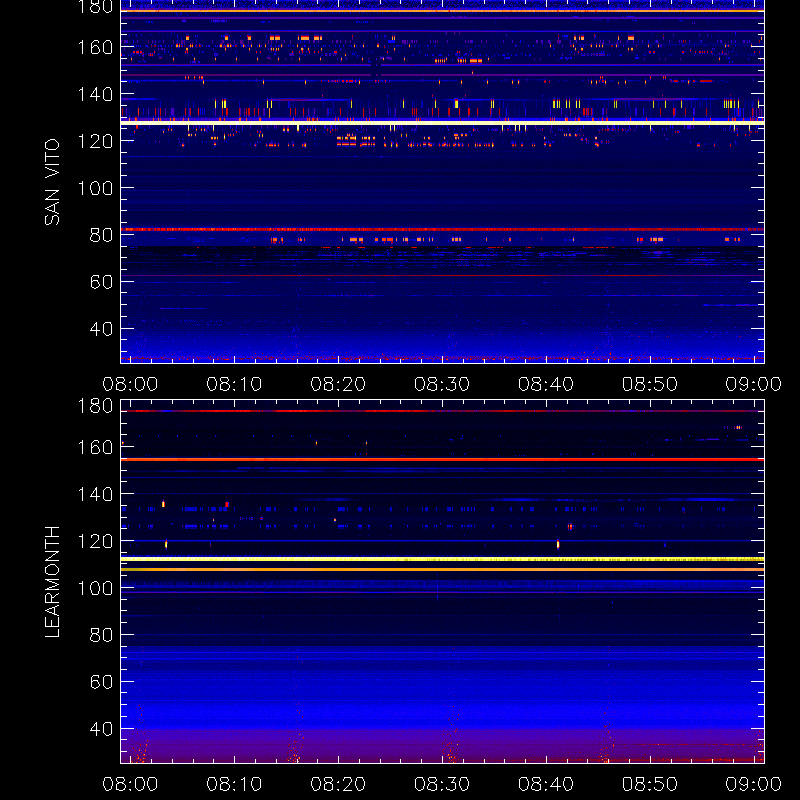Select the 160 frequency label on San Vito plot
The width and height of the screenshot is (800, 800).
point(95,47)
